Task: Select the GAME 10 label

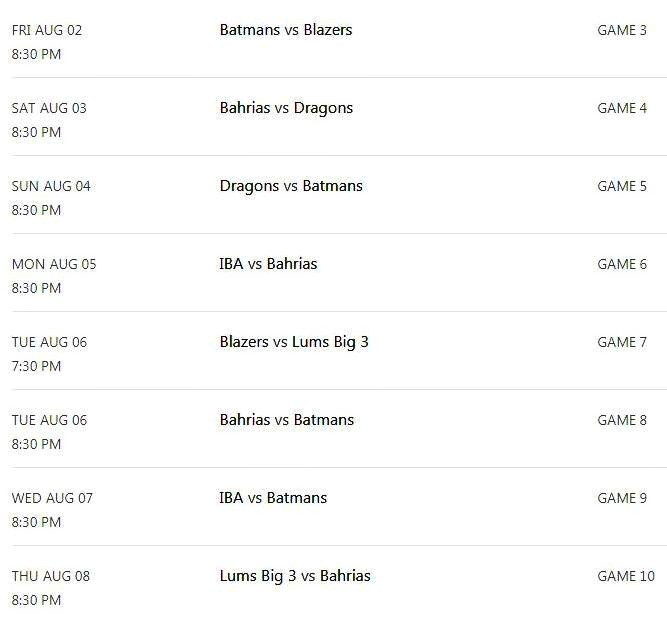Action: pyautogui.click(x=626, y=576)
